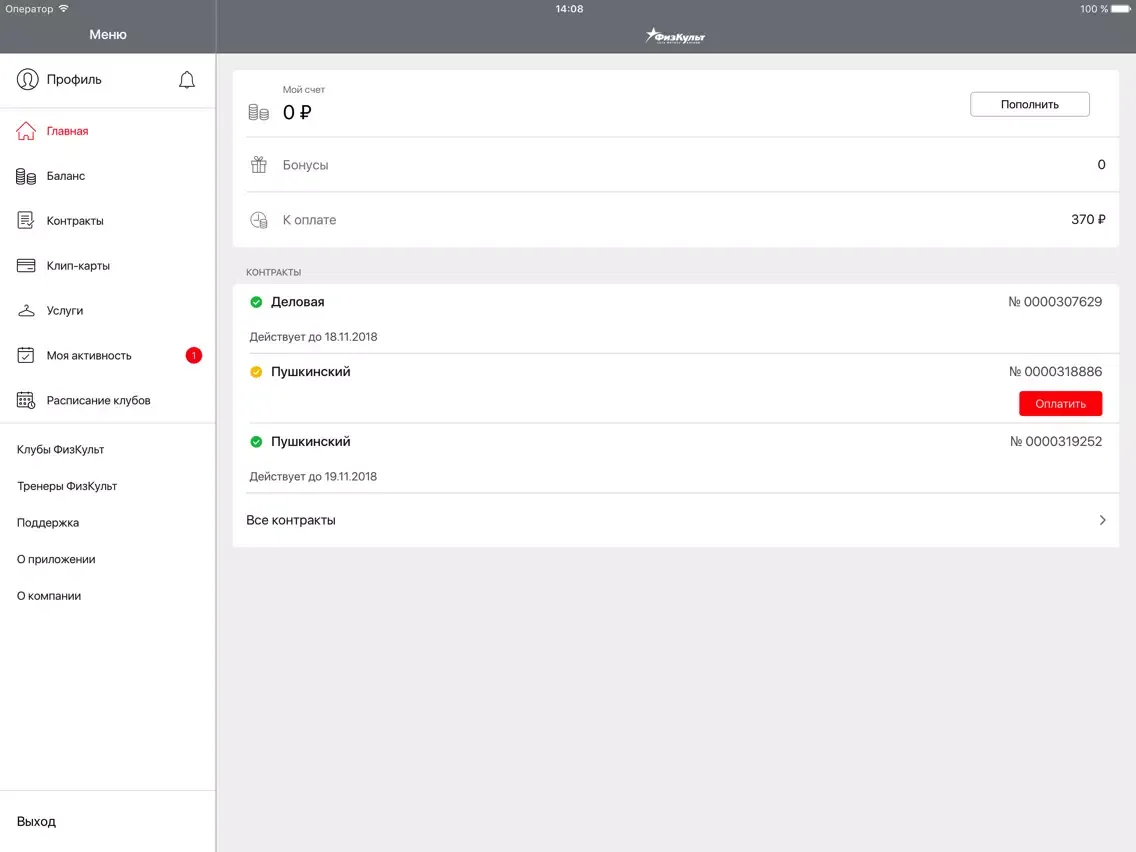Tap the Wi-Fi status bar icon
This screenshot has height=852, width=1136.
(64, 9)
